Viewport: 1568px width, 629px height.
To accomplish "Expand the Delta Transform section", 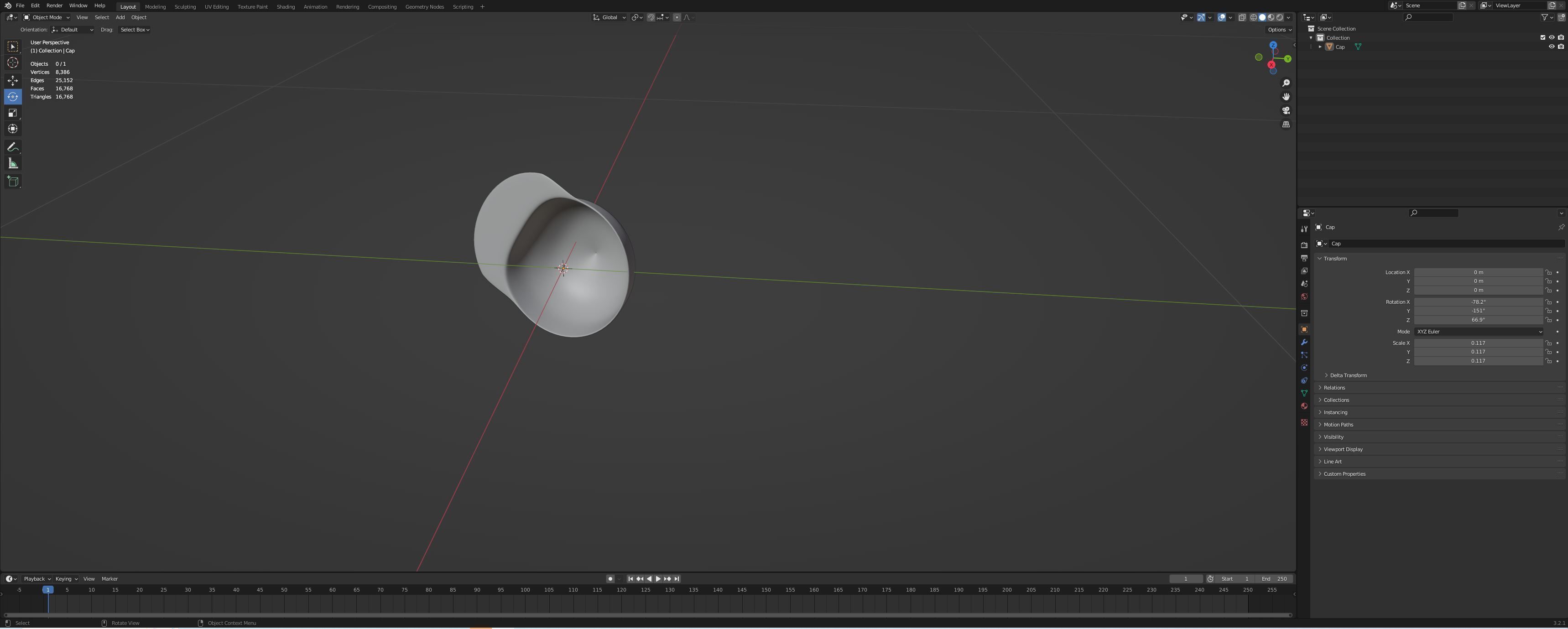I will [1348, 375].
